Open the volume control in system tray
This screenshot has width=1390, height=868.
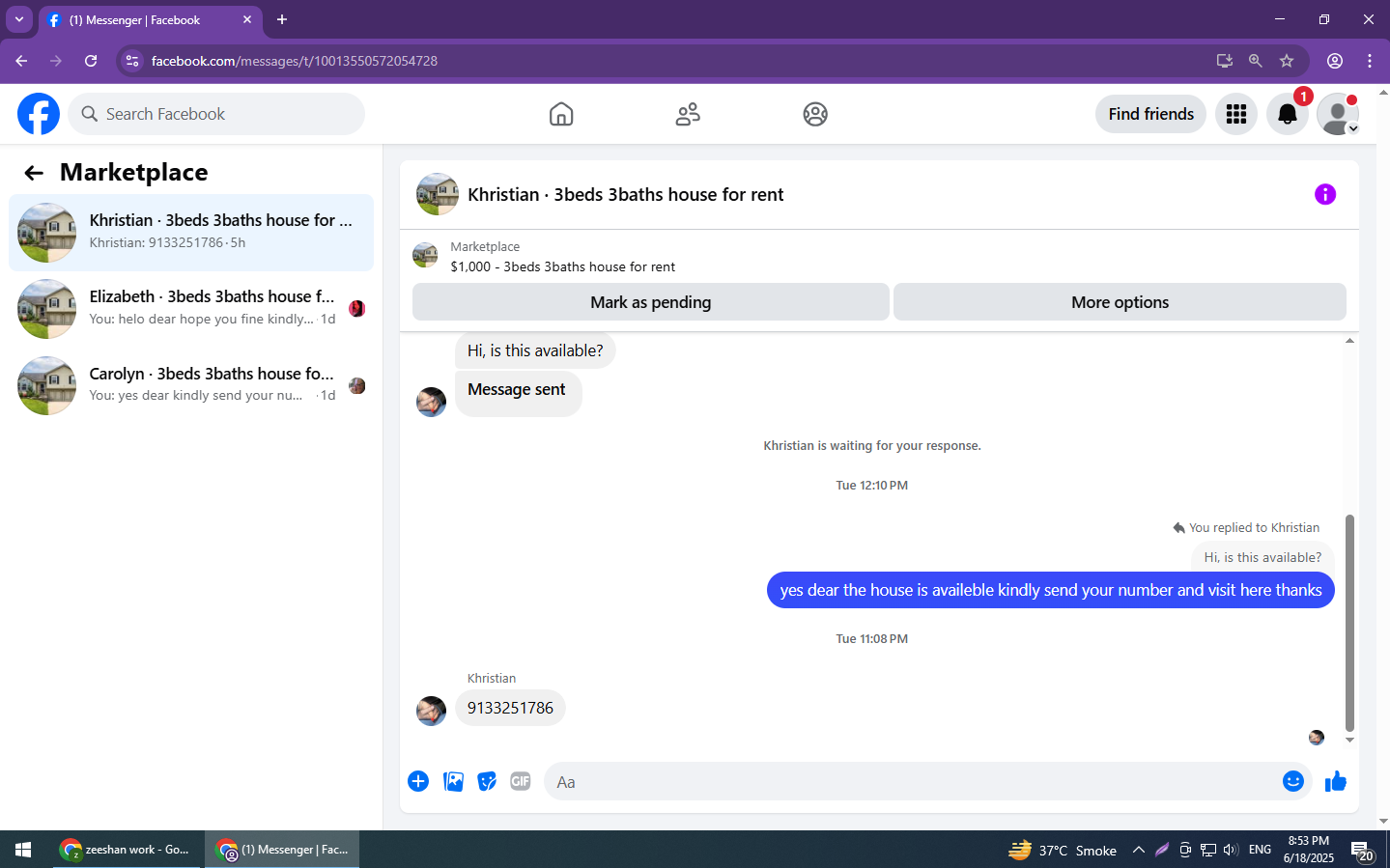tap(1231, 850)
